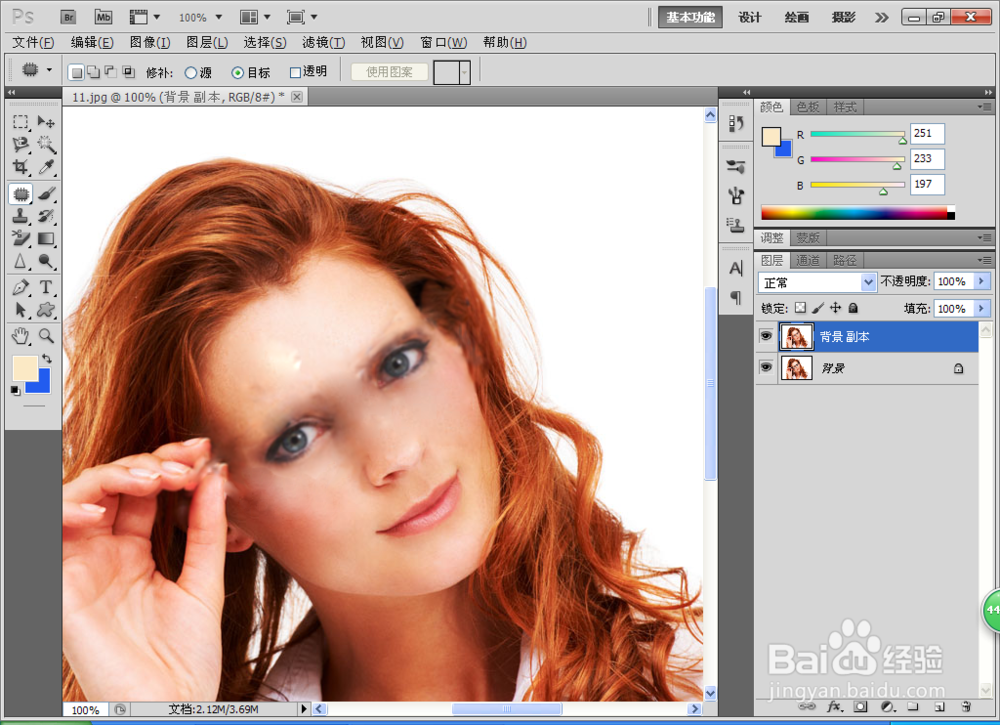Open the 图像(I) menu
This screenshot has height=725, width=1000.
(x=150, y=43)
